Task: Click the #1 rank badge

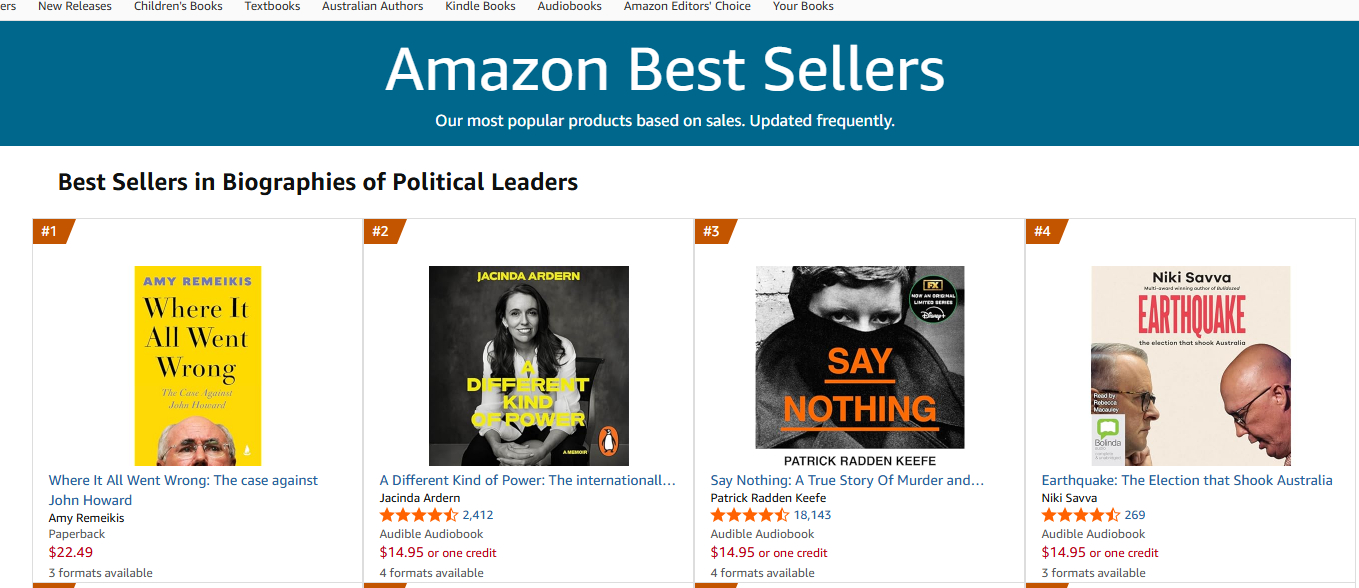Action: 50,232
